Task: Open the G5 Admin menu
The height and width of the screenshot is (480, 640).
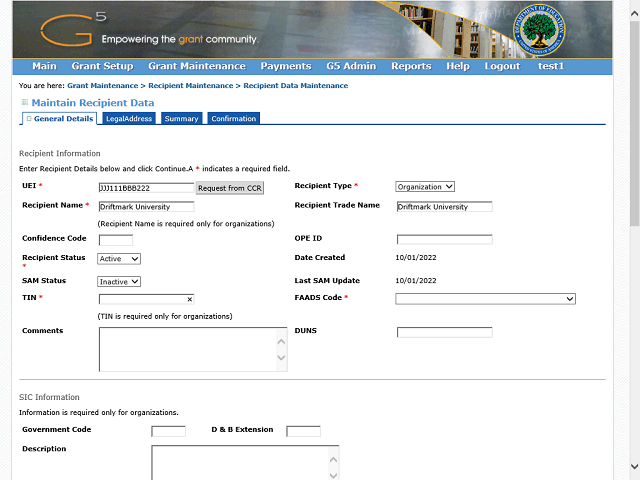Action: (351, 66)
